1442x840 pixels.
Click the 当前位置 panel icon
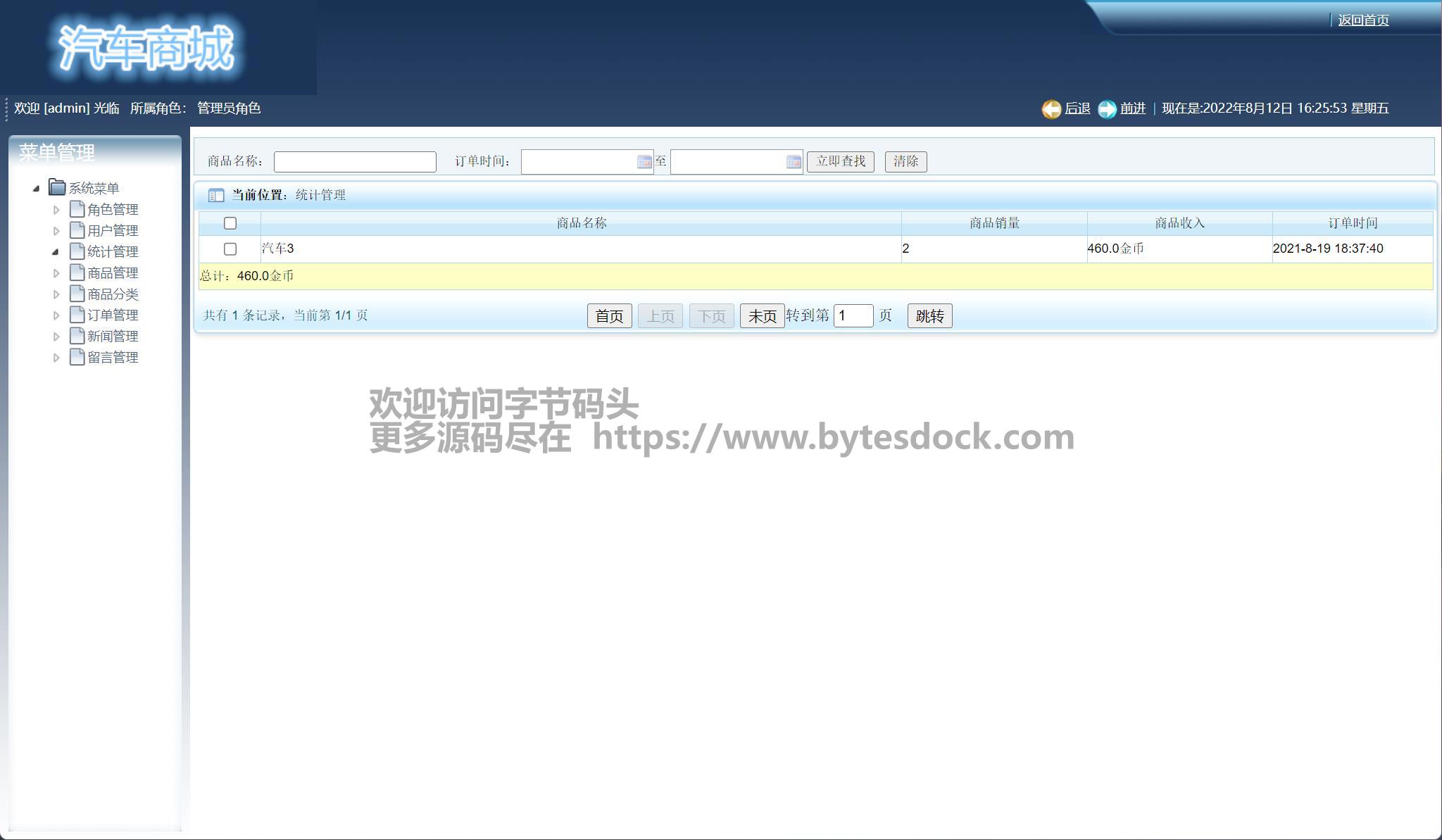[216, 196]
